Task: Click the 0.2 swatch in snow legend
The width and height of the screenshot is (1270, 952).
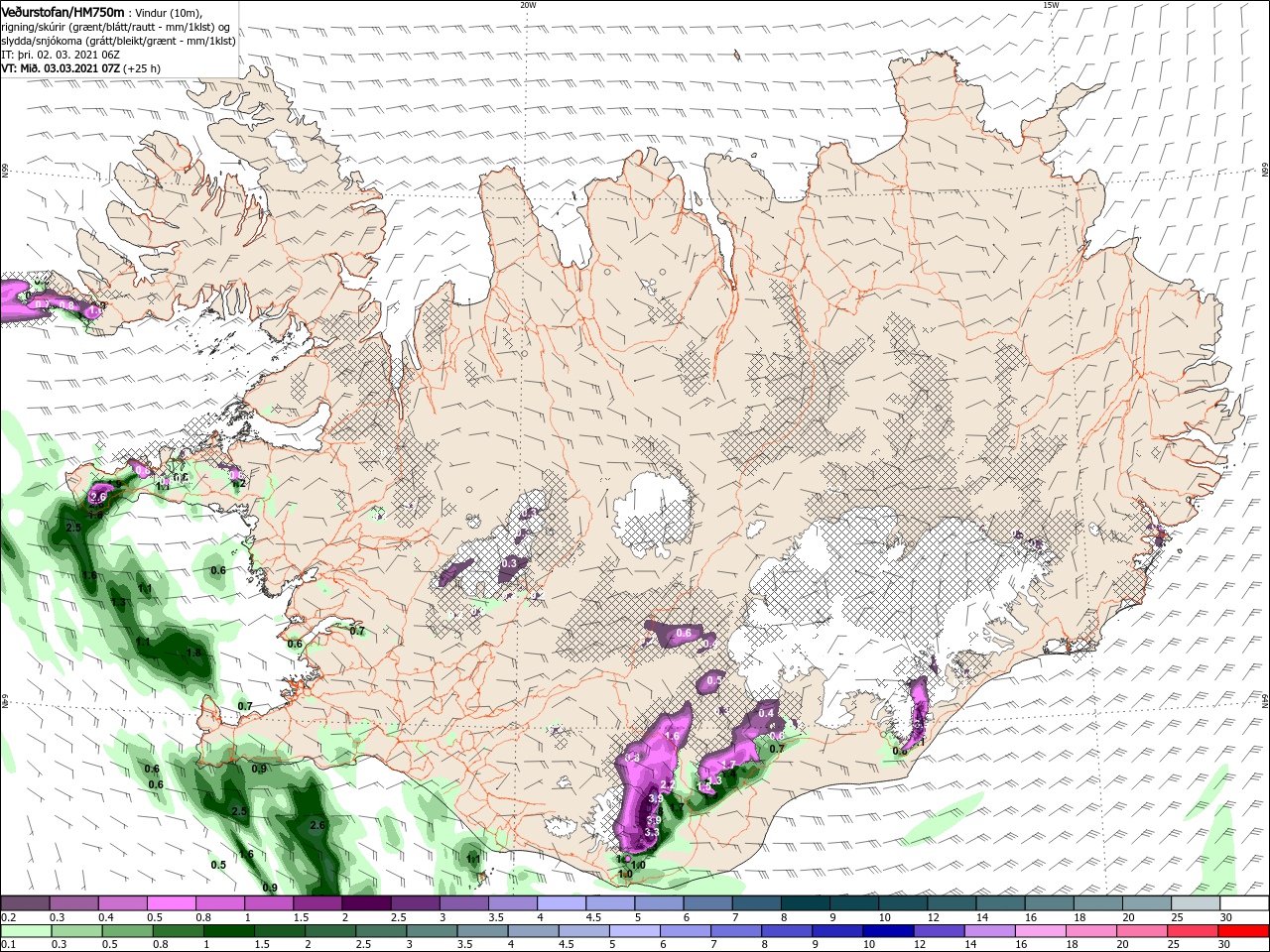Action: 25,903
